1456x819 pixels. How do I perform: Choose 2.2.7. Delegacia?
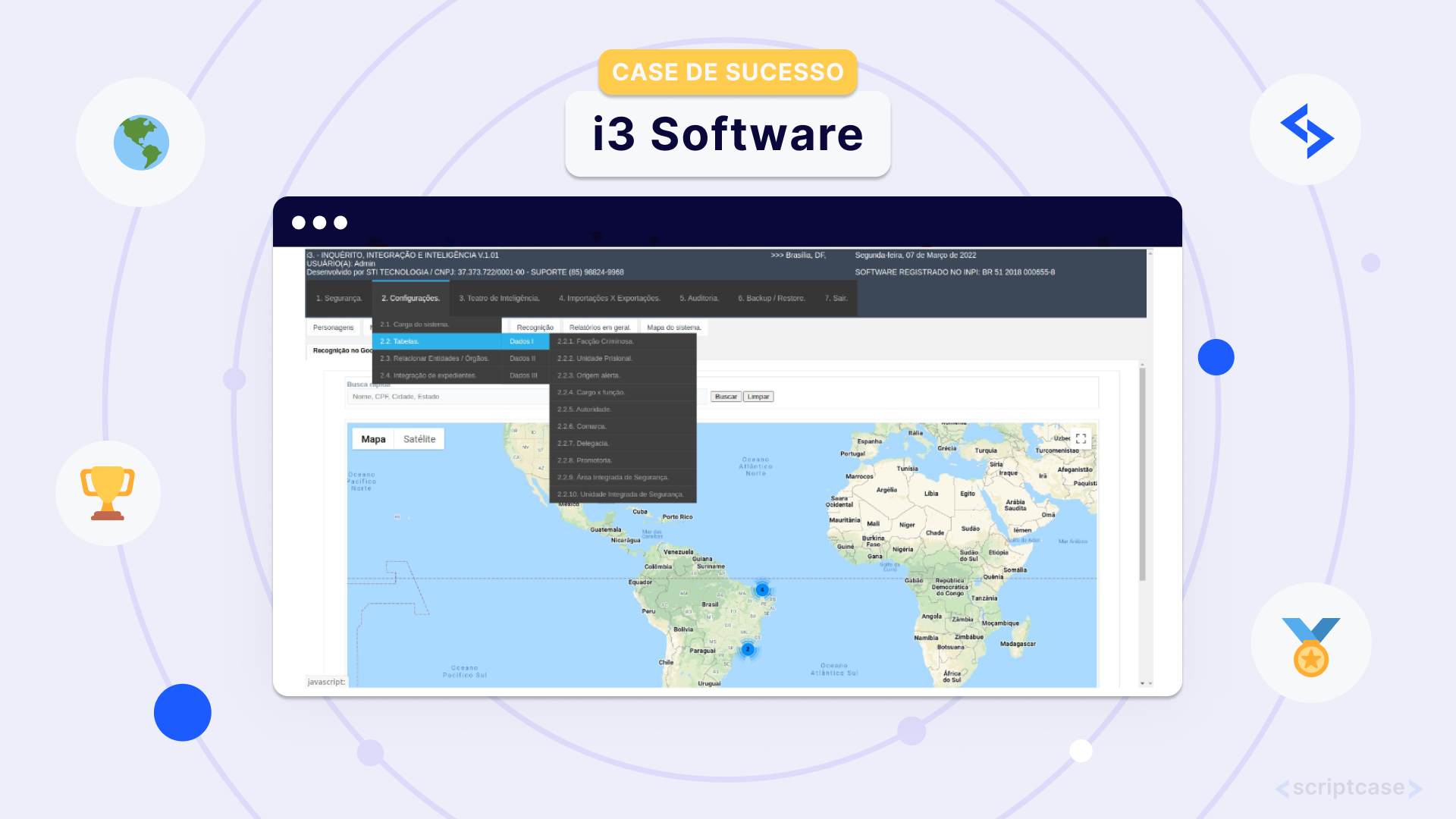[623, 444]
